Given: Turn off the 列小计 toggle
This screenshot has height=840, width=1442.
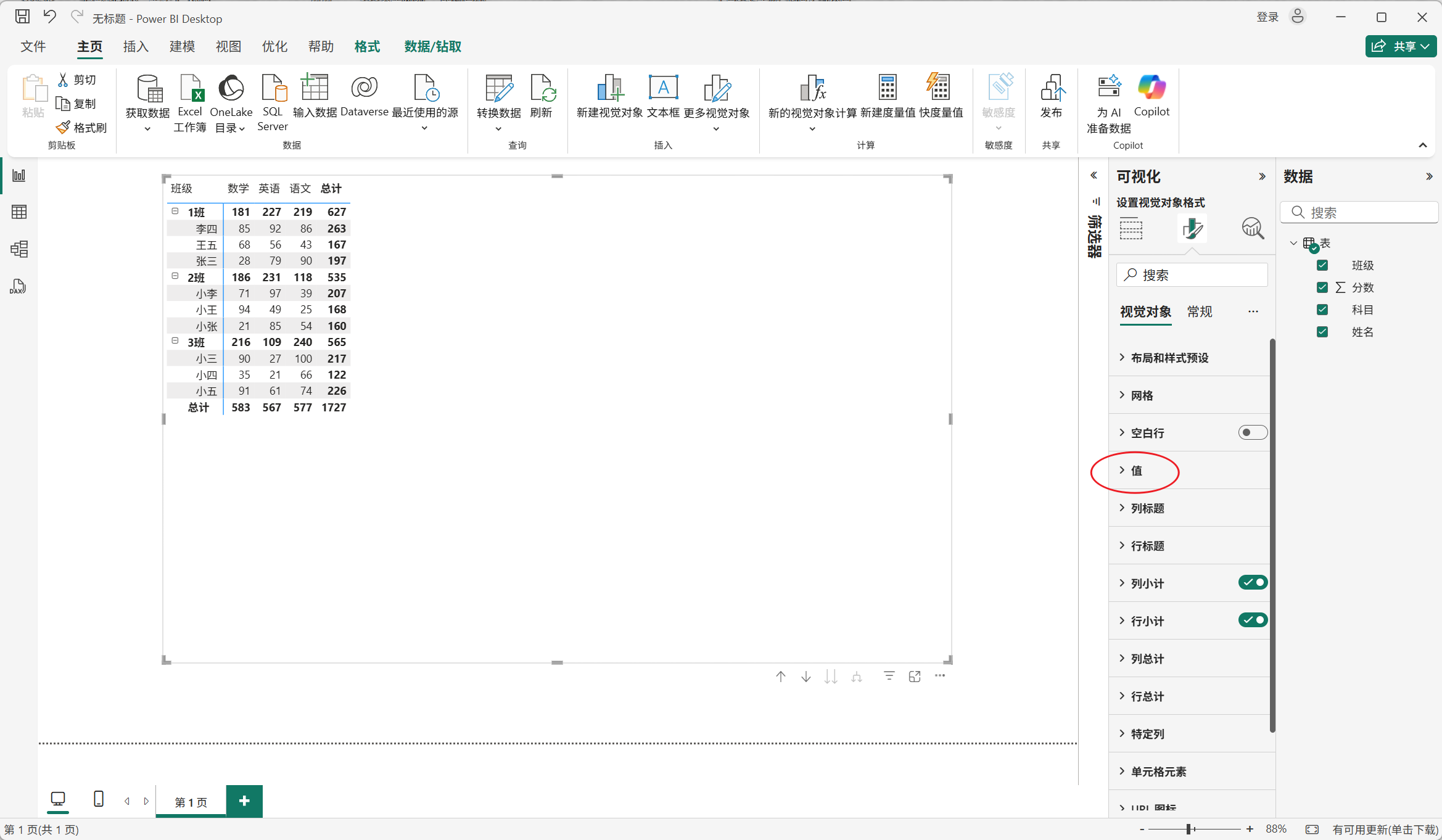Looking at the screenshot, I should pyautogui.click(x=1252, y=582).
